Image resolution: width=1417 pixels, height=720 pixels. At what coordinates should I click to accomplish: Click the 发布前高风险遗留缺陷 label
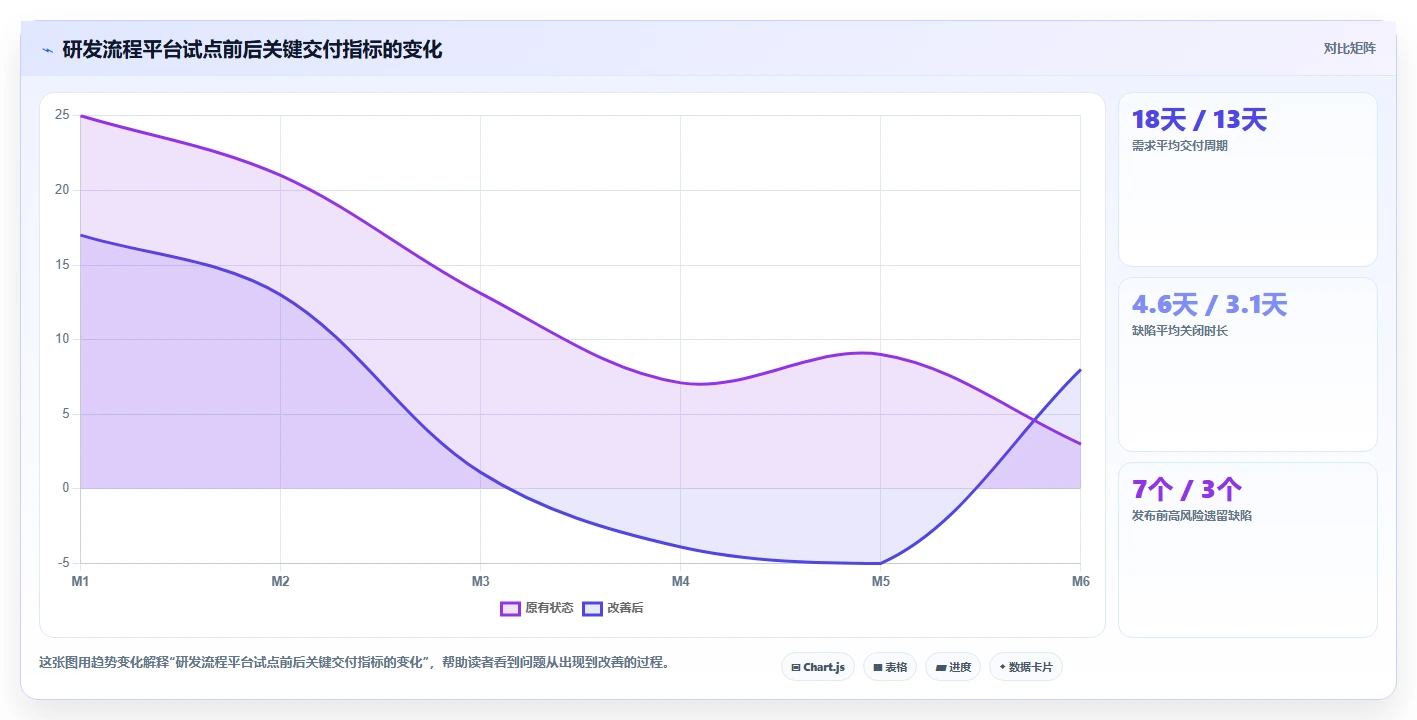coord(1191,516)
